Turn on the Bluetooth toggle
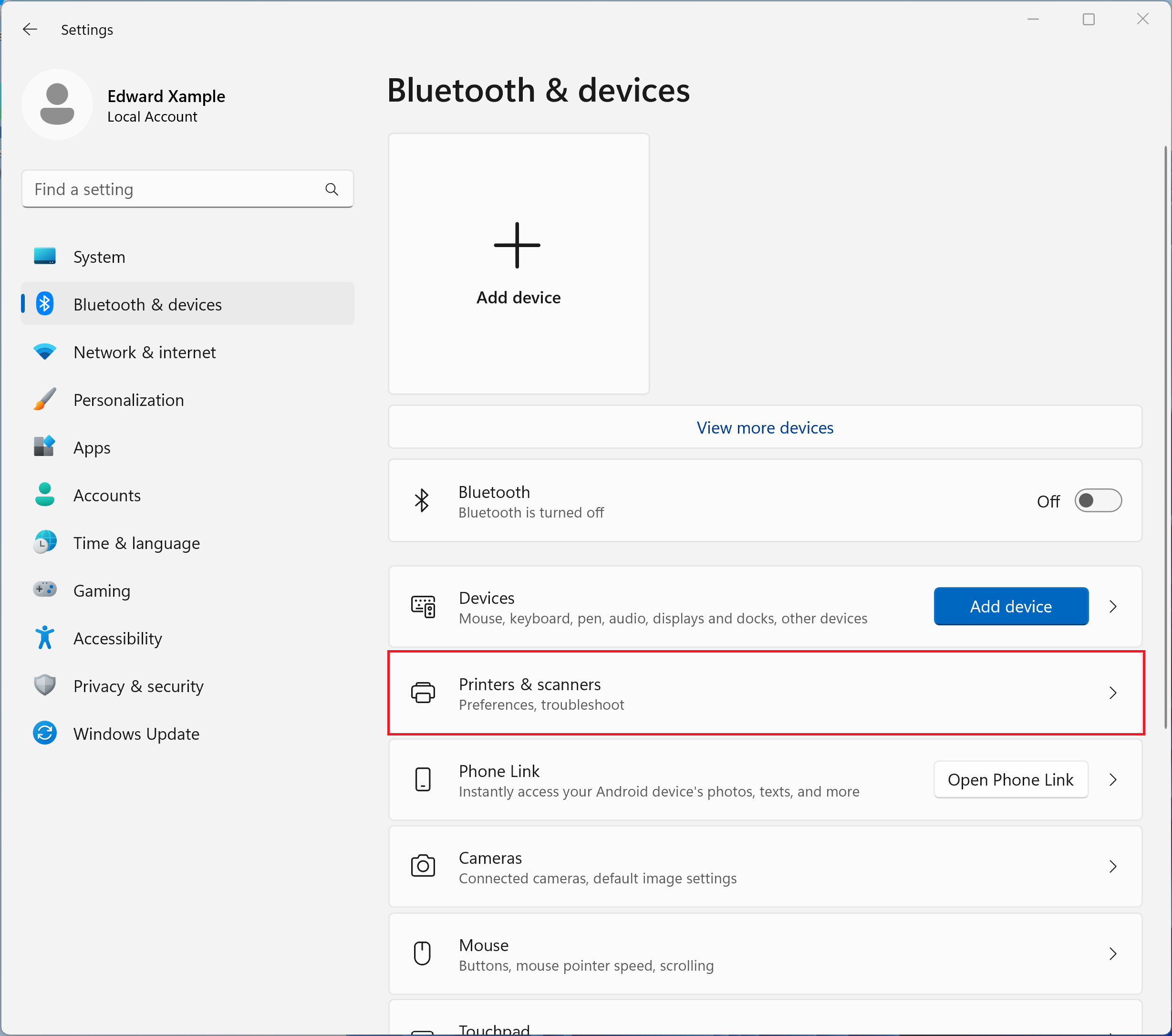Image resolution: width=1172 pixels, height=1036 pixels. pyautogui.click(x=1098, y=501)
